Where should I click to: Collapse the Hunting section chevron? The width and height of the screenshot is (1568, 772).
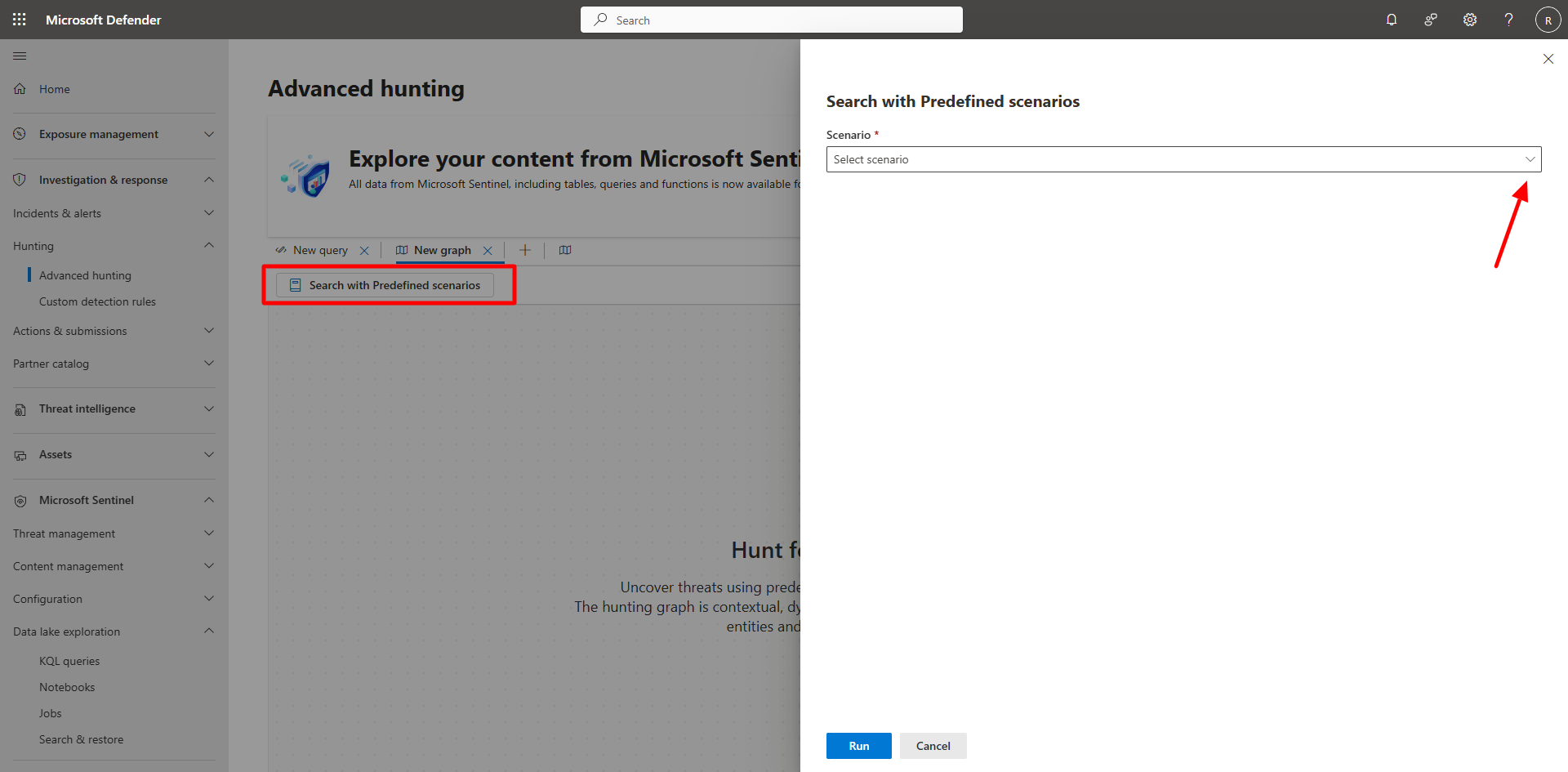[209, 245]
